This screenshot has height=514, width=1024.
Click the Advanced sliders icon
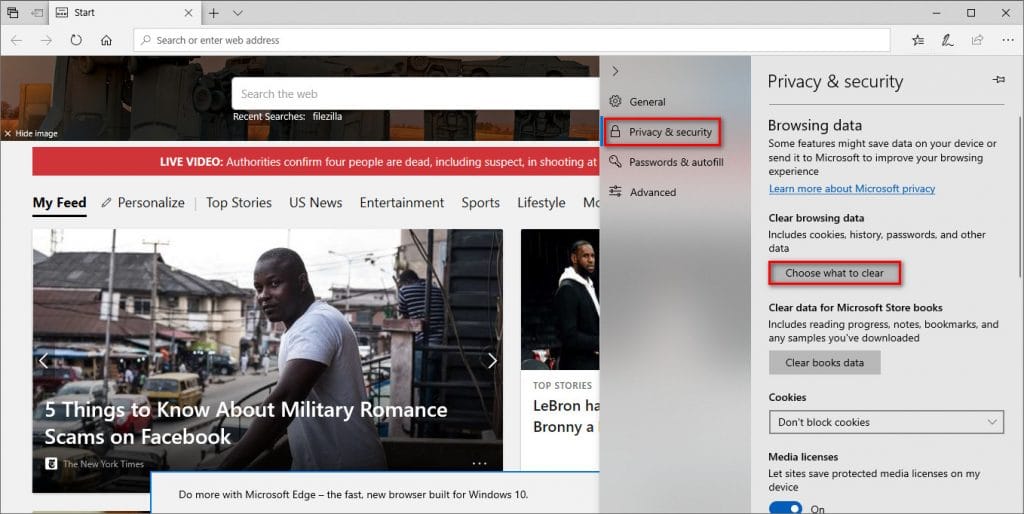click(x=615, y=191)
